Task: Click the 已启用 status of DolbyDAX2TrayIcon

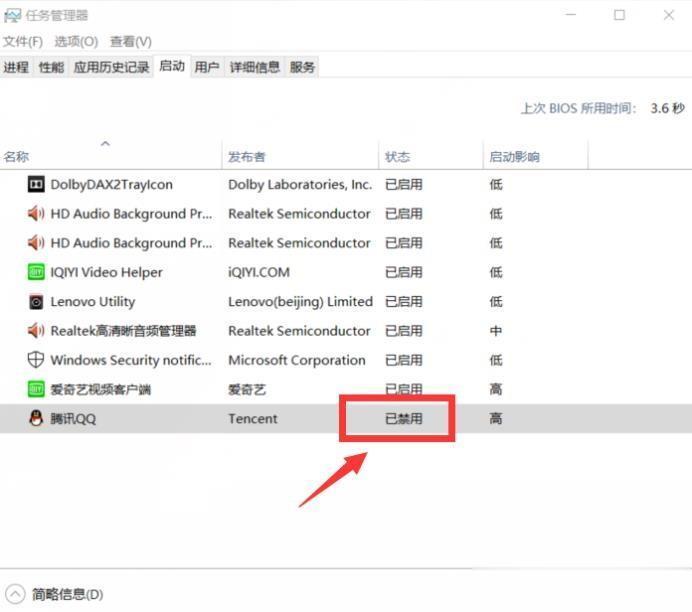Action: point(404,184)
